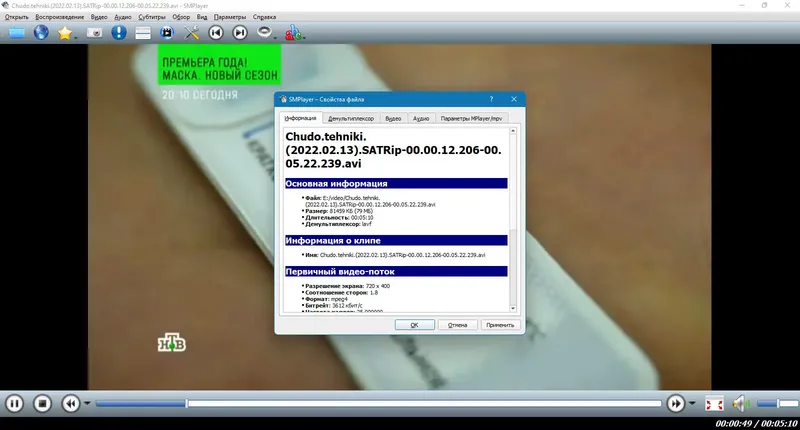Minimize the SMPlayer main window
This screenshot has width=800, height=430.
click(x=742, y=5)
